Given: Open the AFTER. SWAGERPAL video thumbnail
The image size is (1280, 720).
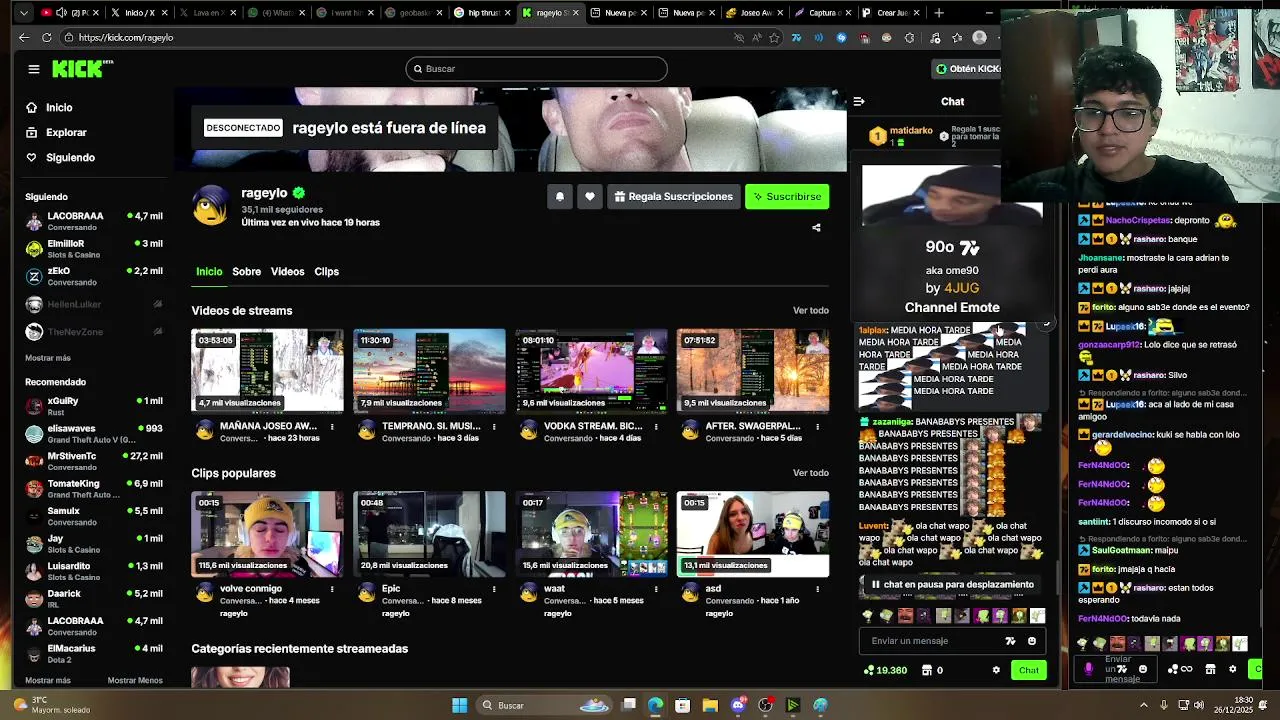Looking at the screenshot, I should (753, 371).
